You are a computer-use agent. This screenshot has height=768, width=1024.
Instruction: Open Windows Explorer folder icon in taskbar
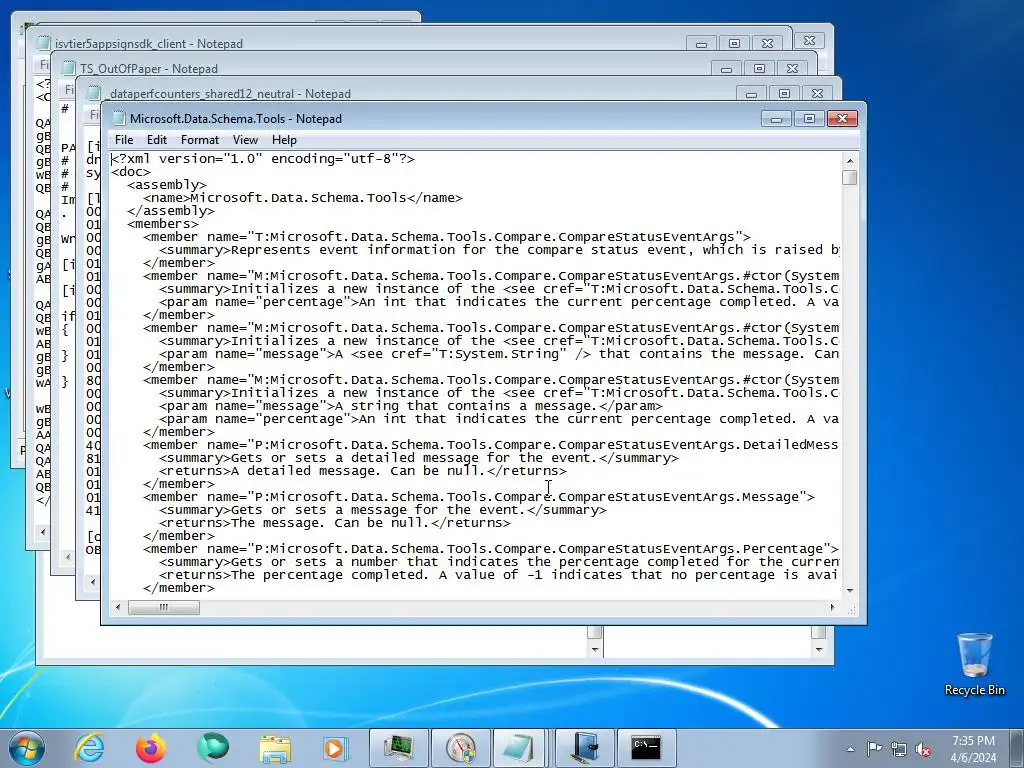[x=275, y=748]
